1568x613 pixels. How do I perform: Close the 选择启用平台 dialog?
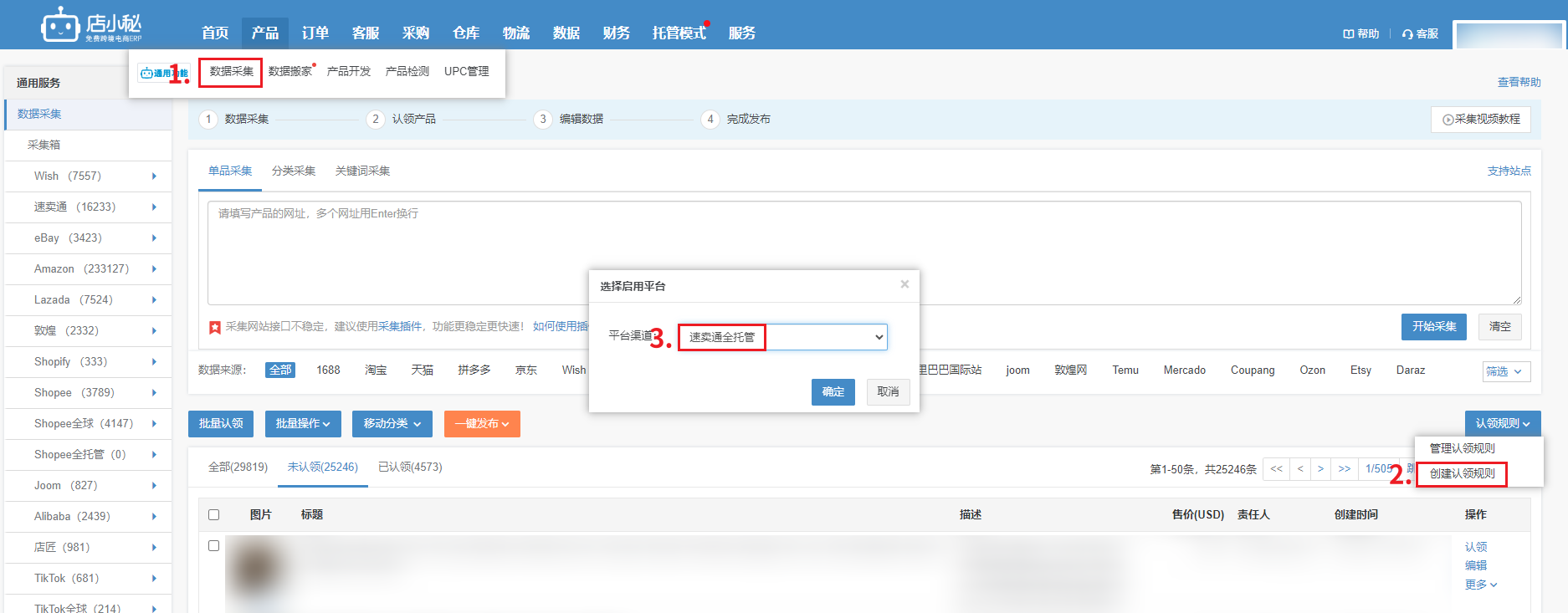pyautogui.click(x=904, y=284)
